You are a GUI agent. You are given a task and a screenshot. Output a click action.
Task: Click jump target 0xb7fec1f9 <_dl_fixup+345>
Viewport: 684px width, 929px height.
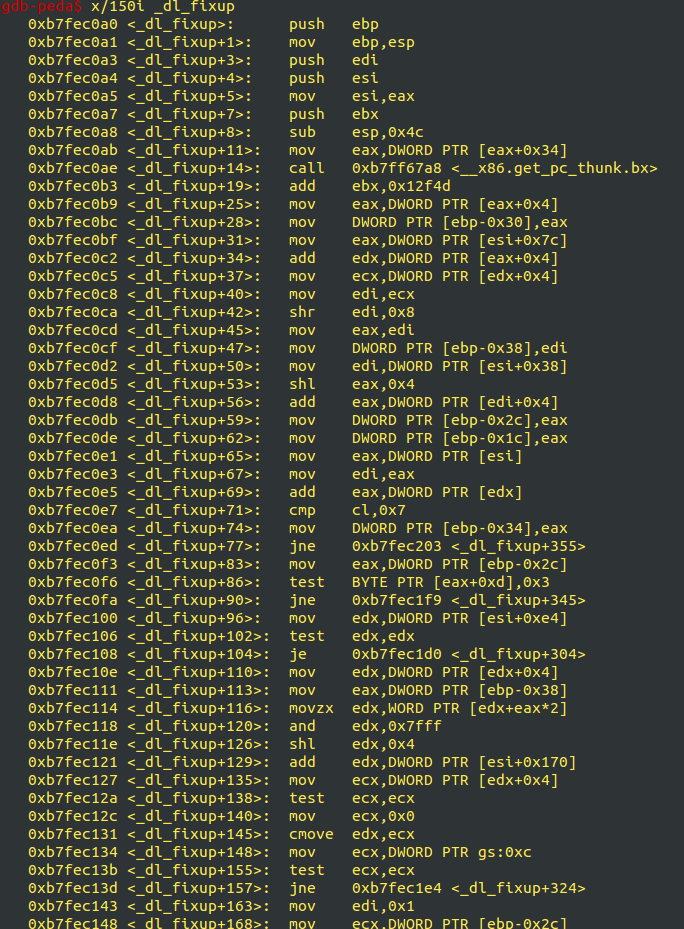pos(469,600)
